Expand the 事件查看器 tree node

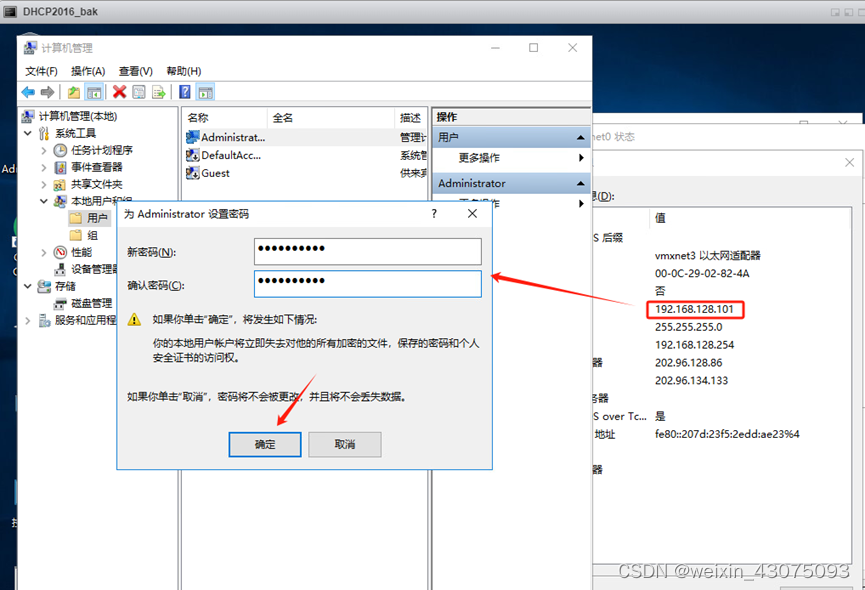point(44,167)
